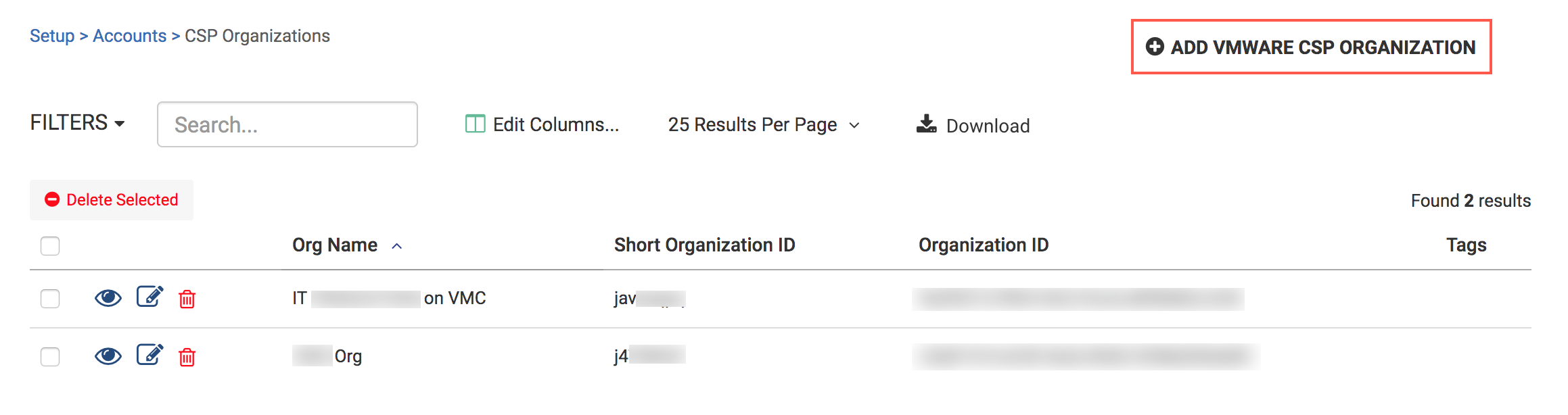Image resolution: width=1568 pixels, height=415 pixels.
Task: Click the edit pencil icon for the VMC organization row
Action: coord(149,297)
